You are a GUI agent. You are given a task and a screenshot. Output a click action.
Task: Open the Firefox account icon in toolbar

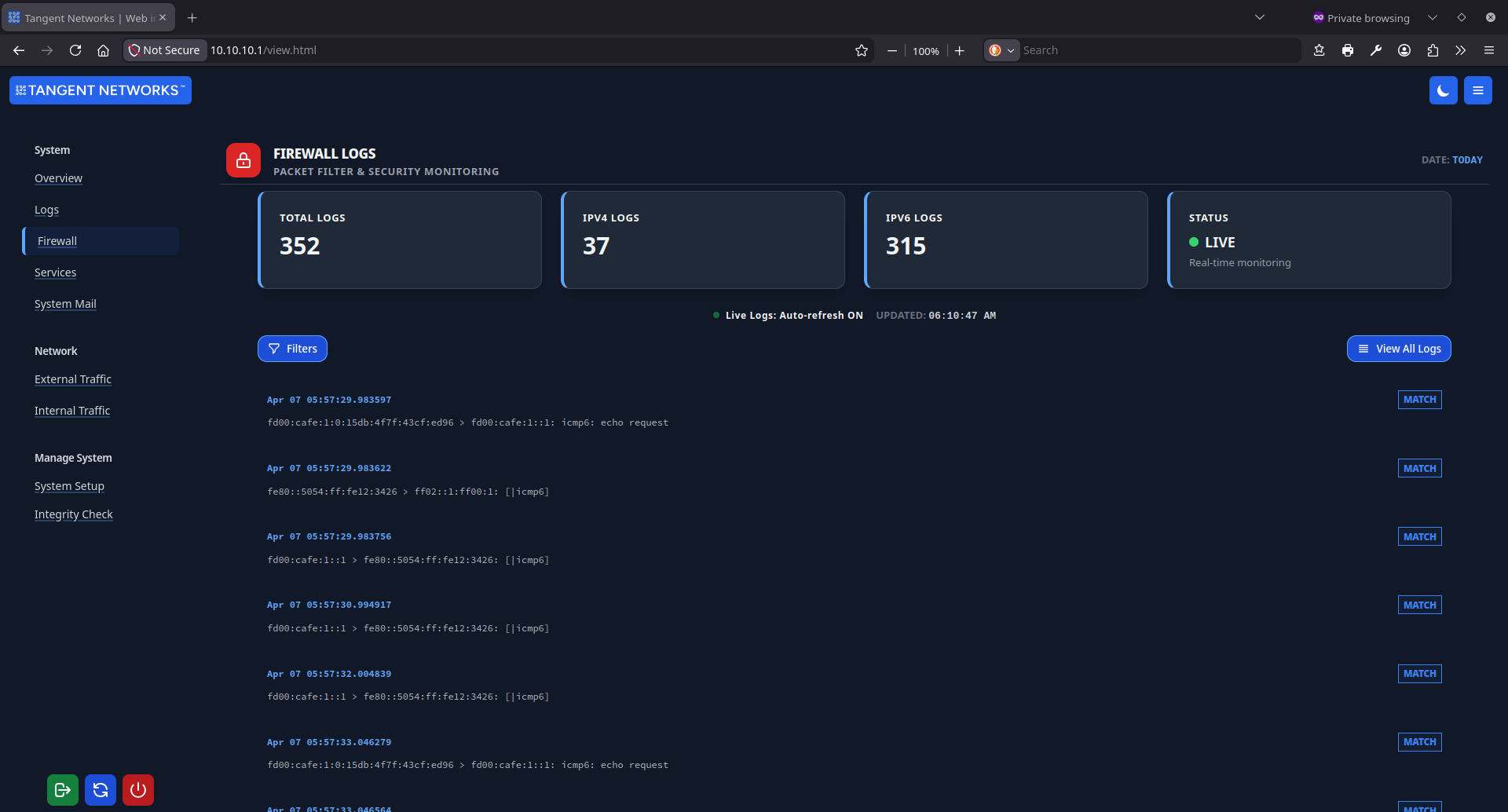point(1404,49)
